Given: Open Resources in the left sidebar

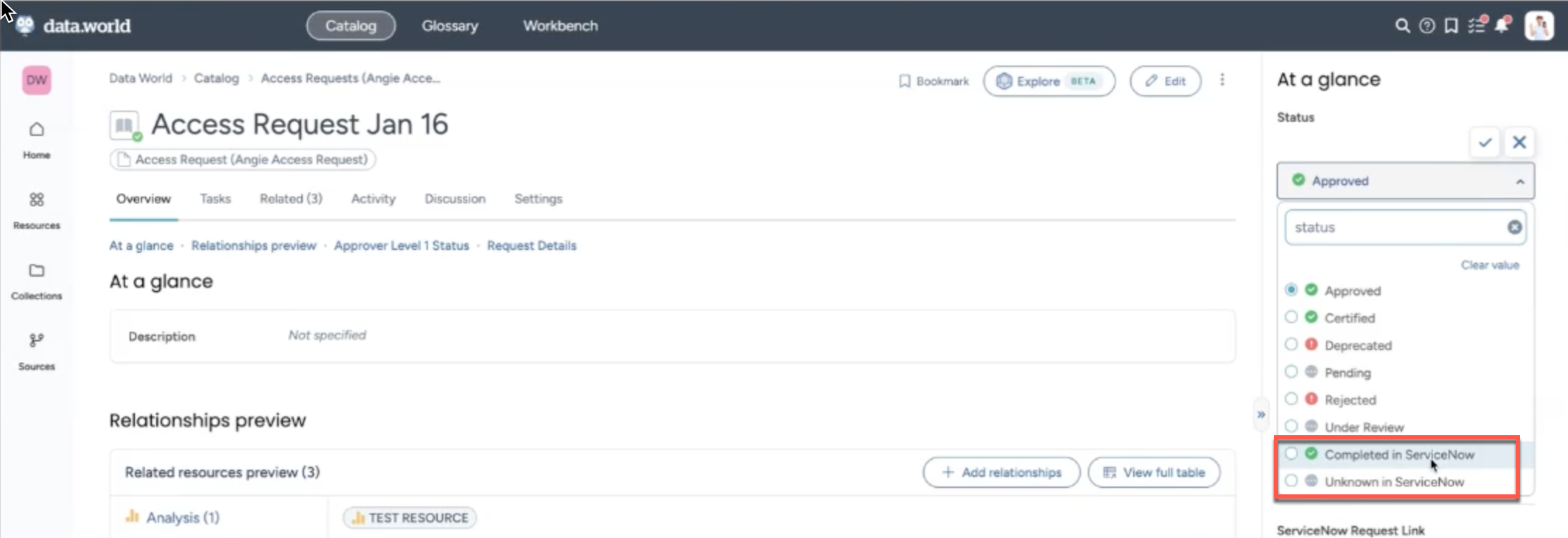Looking at the screenshot, I should point(37,210).
